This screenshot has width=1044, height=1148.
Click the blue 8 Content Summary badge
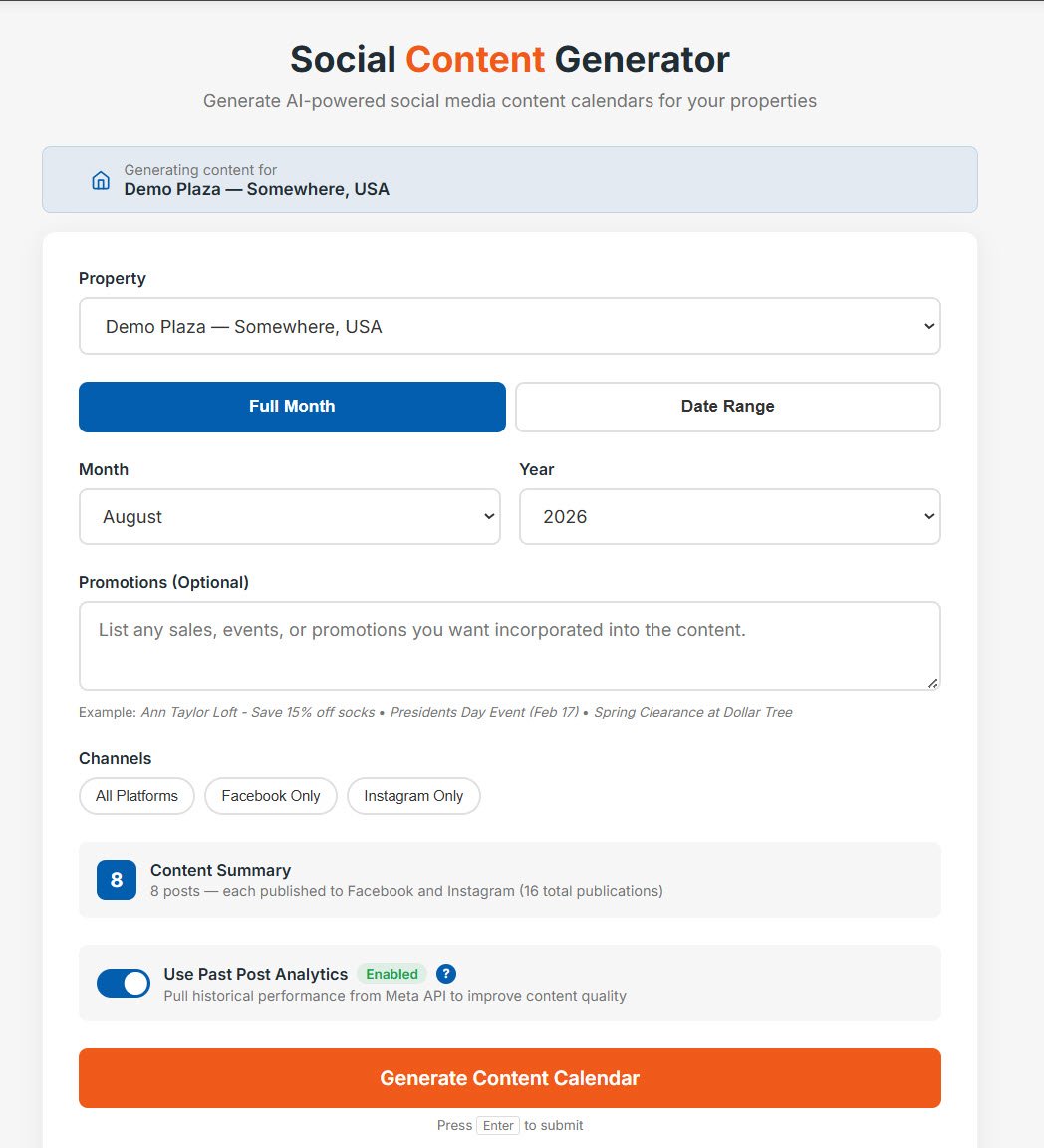(117, 880)
